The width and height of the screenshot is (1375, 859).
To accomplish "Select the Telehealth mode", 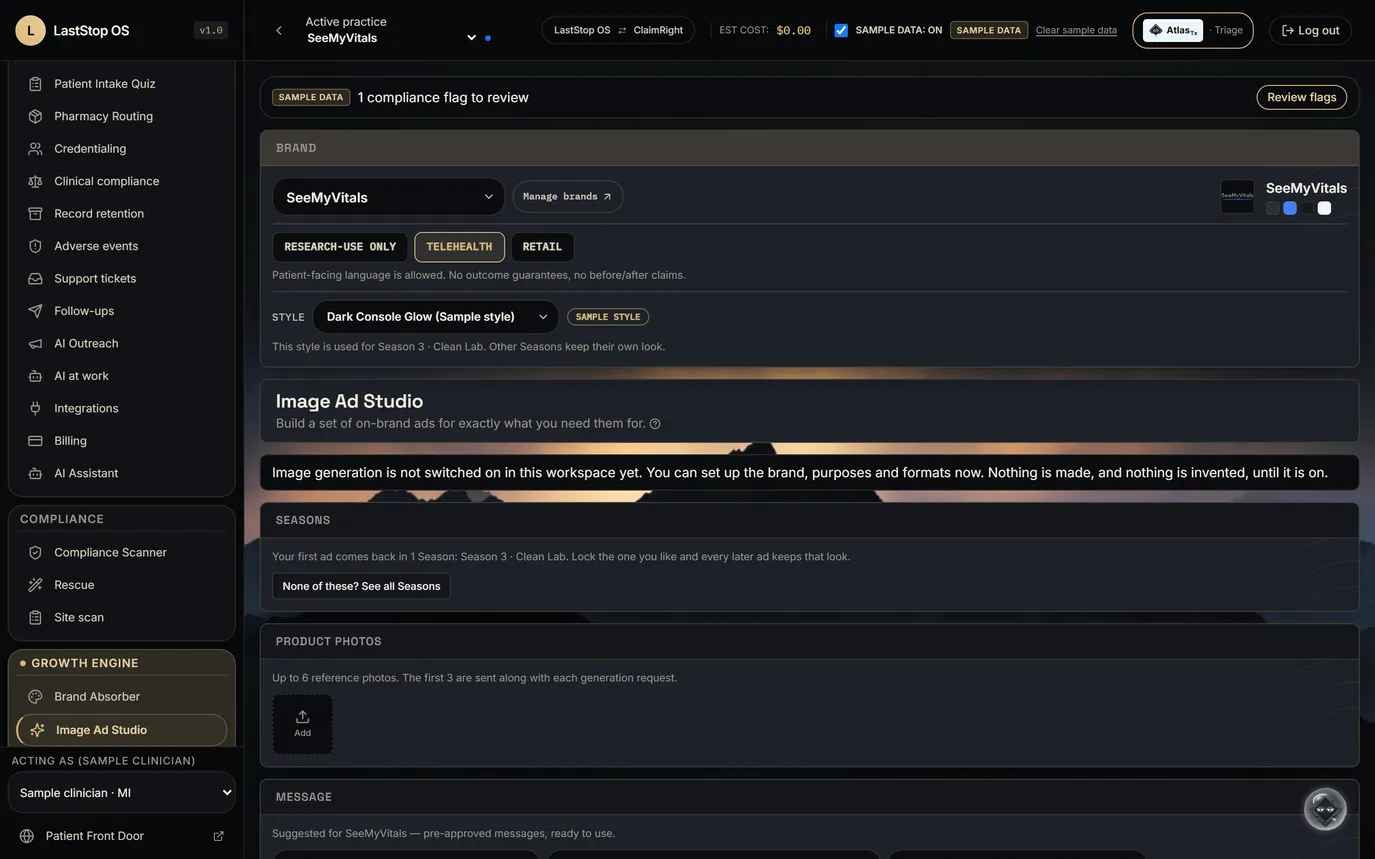I will 459,247.
